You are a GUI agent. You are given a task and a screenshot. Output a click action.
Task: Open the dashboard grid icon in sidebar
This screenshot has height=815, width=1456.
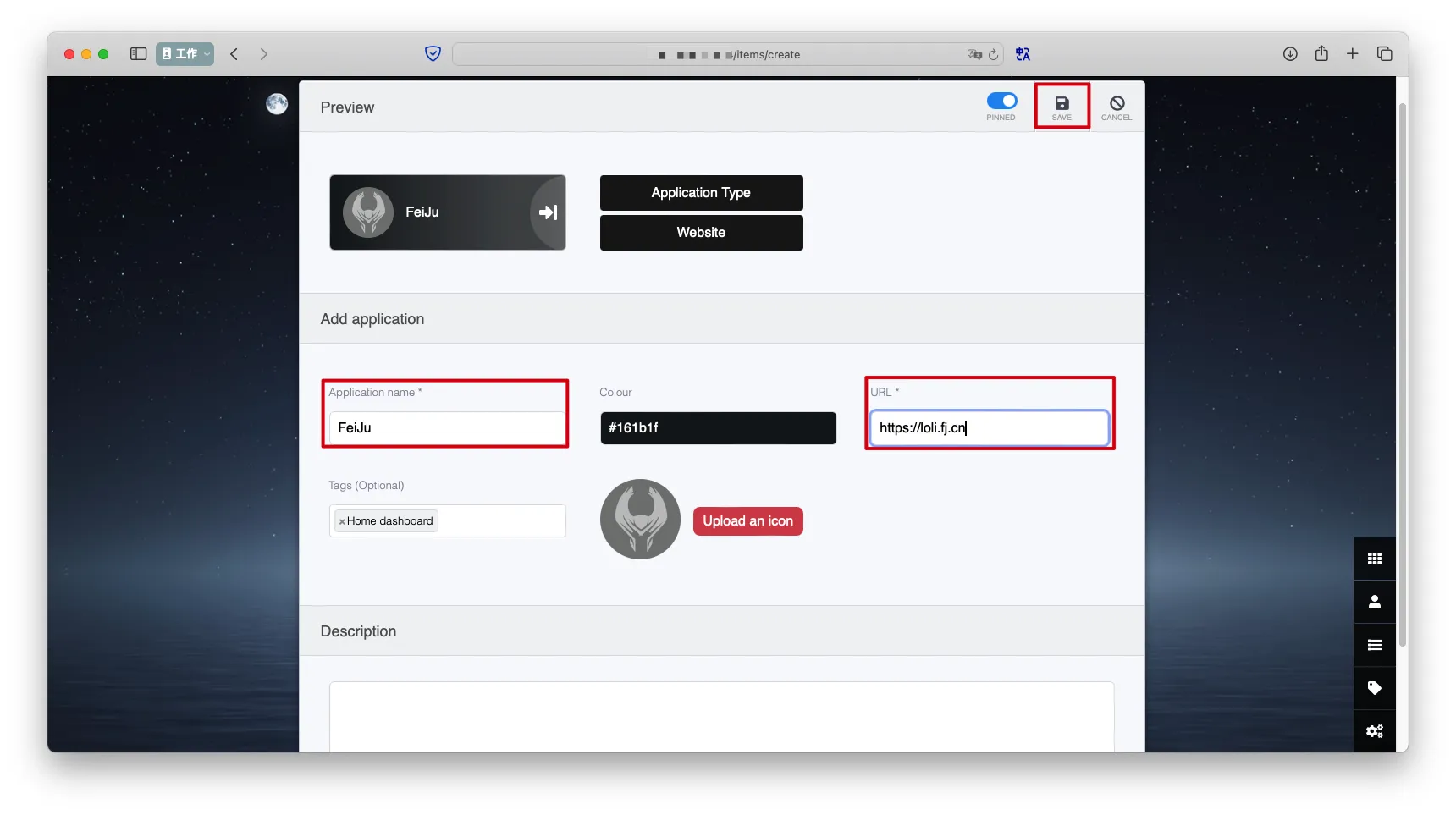tap(1374, 559)
